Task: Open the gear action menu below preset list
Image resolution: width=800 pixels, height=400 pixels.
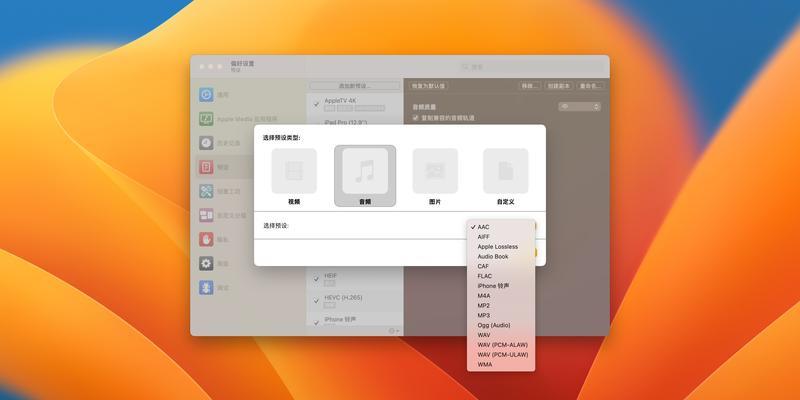Action: pos(393,331)
